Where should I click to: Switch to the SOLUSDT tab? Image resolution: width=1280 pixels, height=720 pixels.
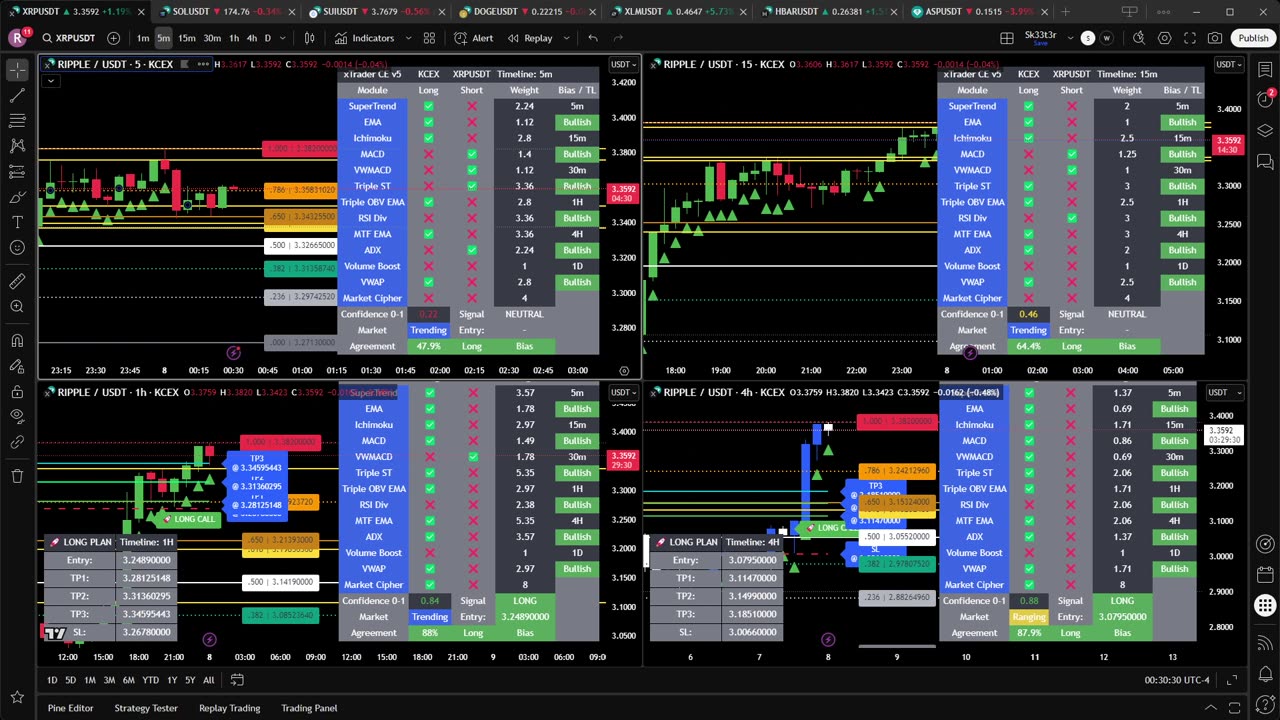click(x=226, y=12)
